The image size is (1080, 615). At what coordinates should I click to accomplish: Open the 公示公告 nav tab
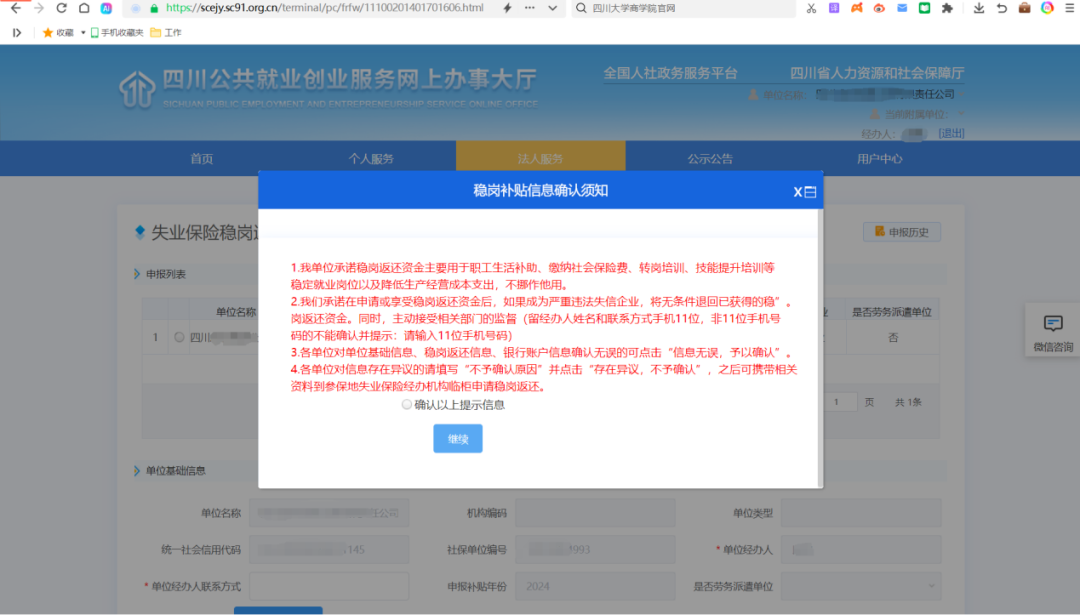(x=710, y=159)
